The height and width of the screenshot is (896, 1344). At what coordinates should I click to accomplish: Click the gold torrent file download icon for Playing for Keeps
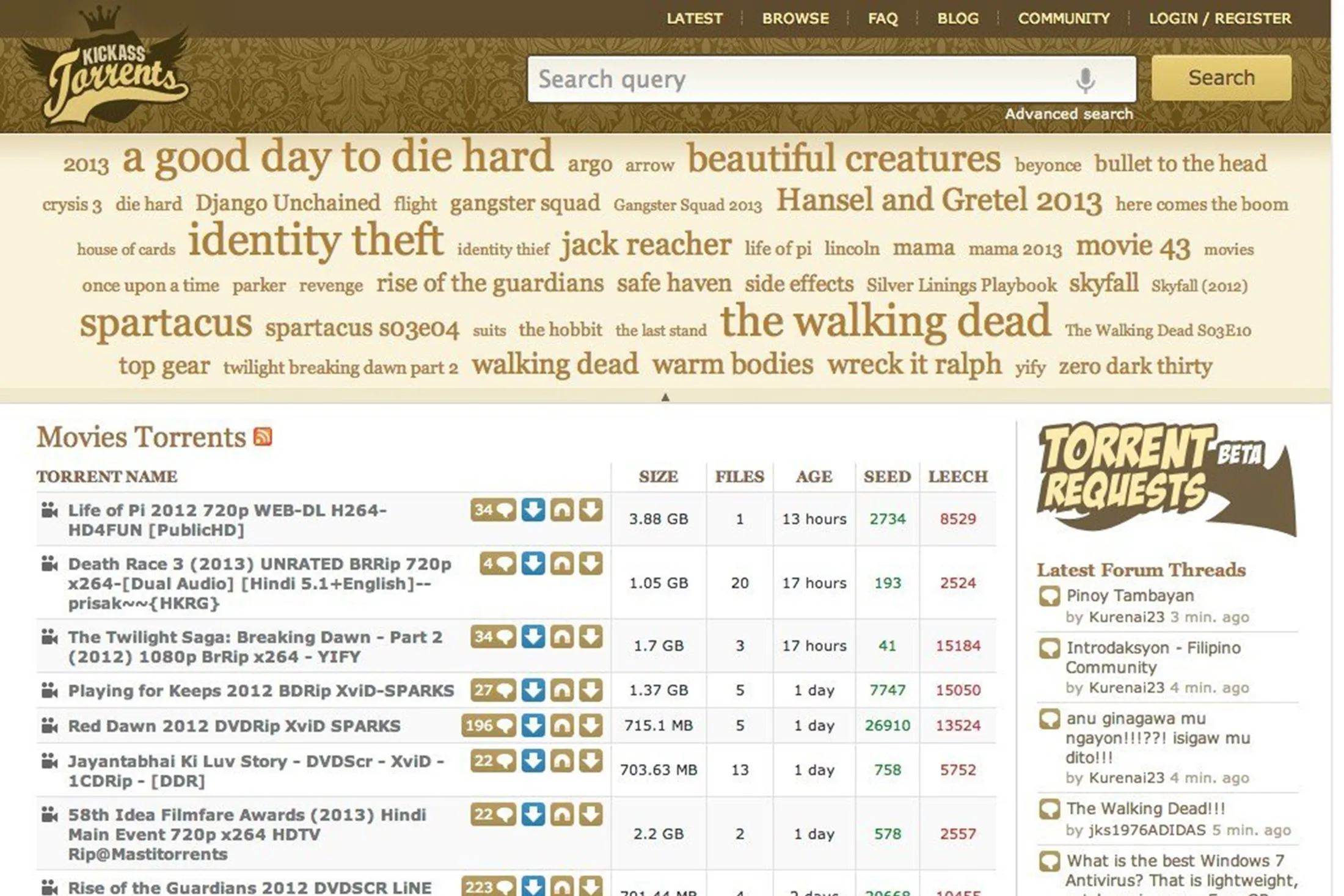tap(590, 690)
